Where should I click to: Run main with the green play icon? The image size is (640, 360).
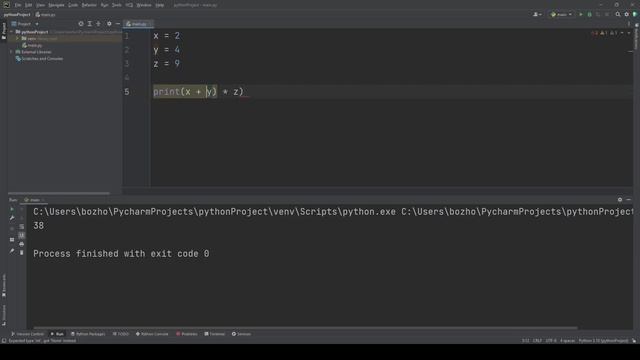click(581, 15)
